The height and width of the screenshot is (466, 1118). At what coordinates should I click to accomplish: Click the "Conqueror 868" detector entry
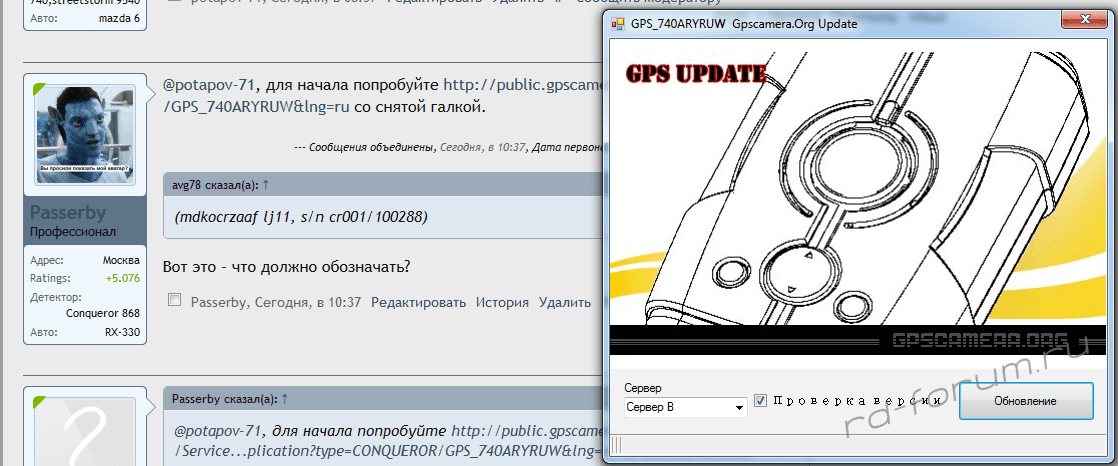point(102,314)
